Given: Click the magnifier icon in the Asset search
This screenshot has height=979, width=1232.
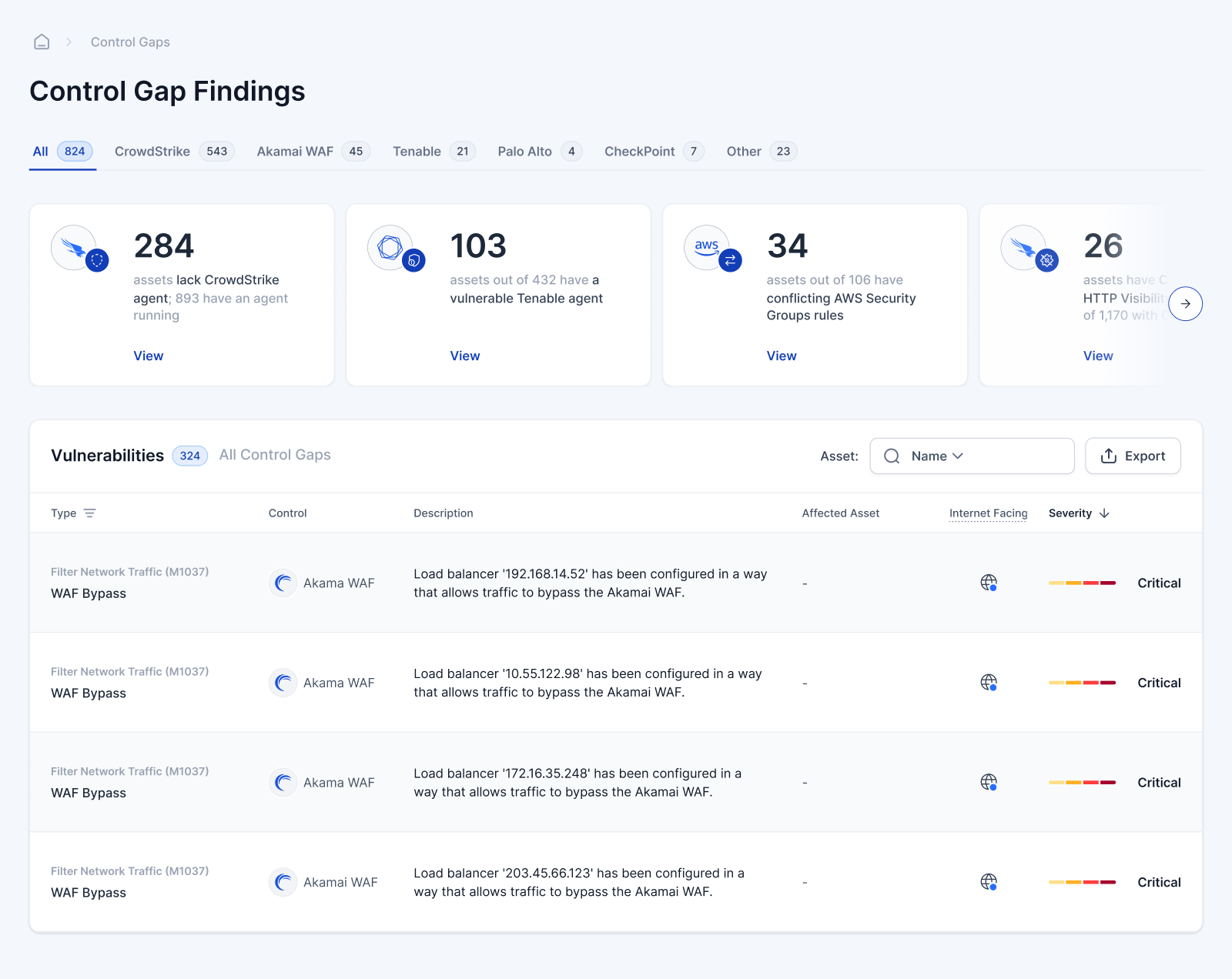Looking at the screenshot, I should tap(892, 456).
